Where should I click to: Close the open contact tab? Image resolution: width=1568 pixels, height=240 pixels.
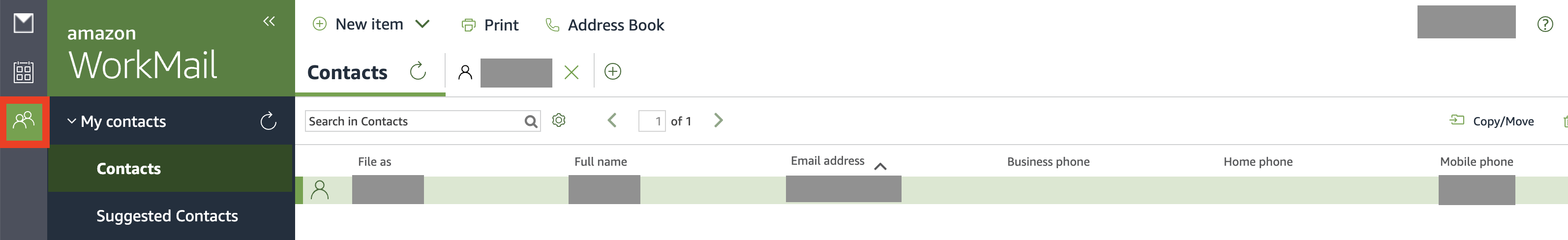pos(571,72)
